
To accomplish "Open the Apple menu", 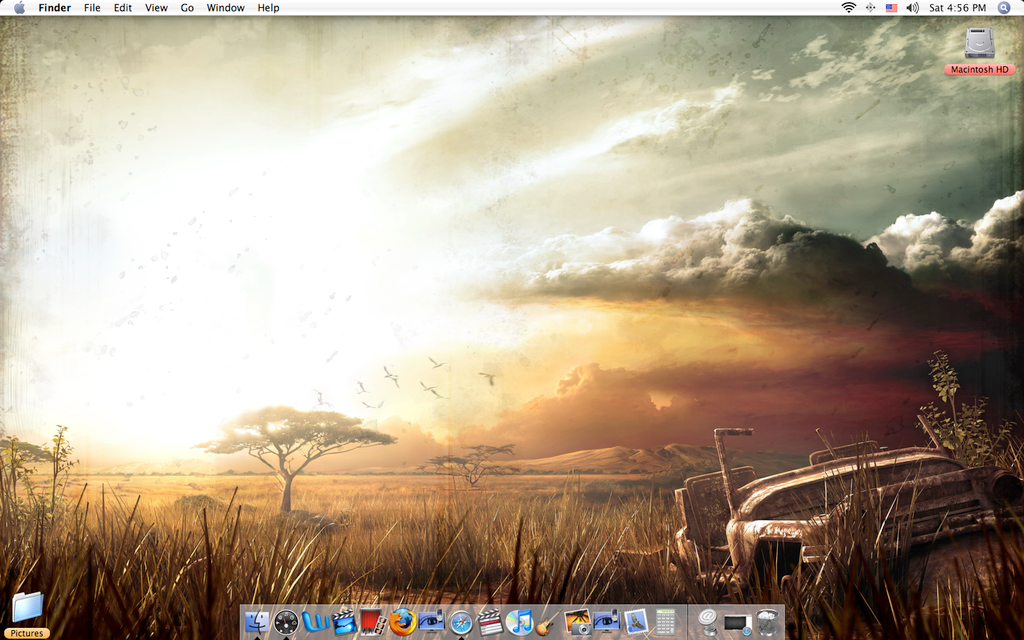I will tap(19, 8).
